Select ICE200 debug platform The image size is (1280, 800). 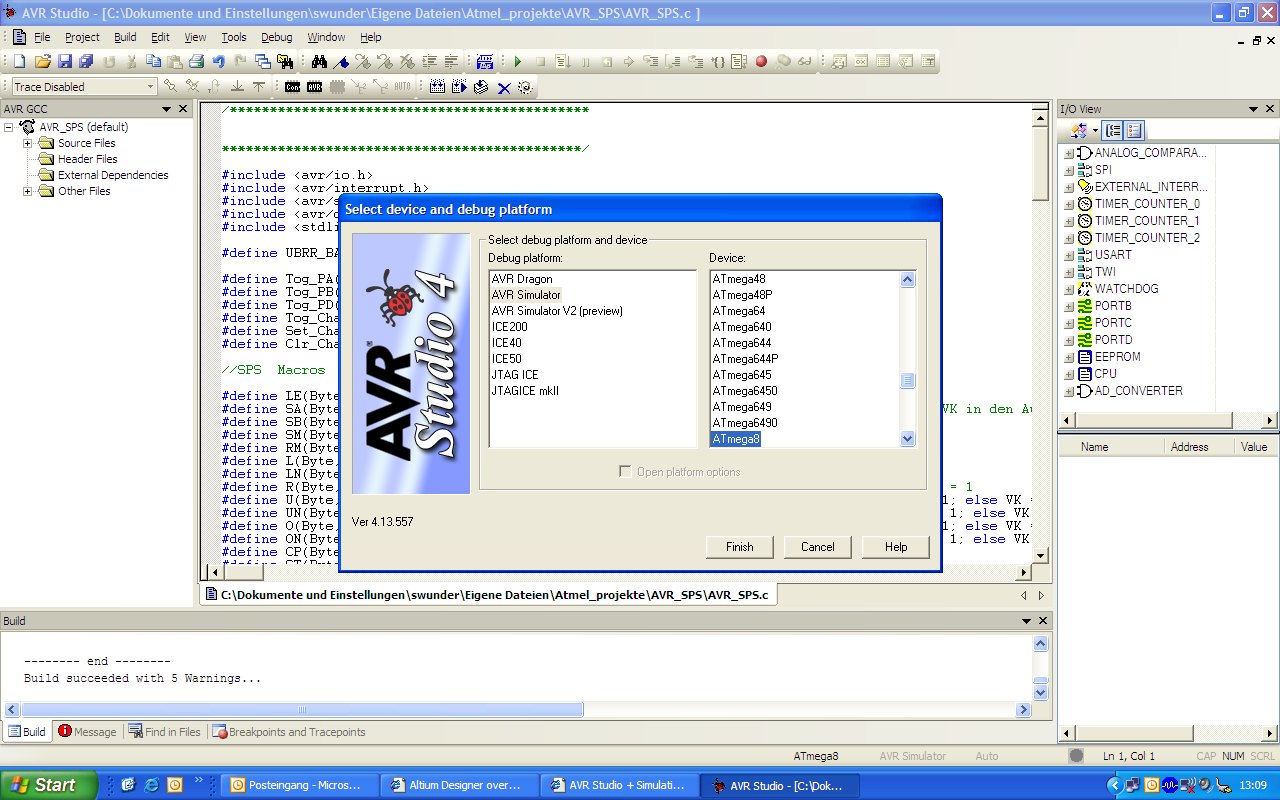pos(510,327)
